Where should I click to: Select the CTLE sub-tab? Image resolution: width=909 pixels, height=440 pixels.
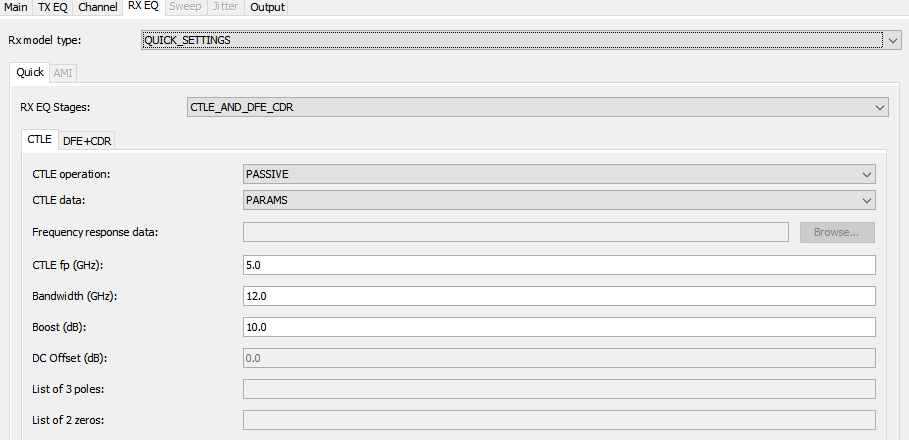[x=40, y=140]
